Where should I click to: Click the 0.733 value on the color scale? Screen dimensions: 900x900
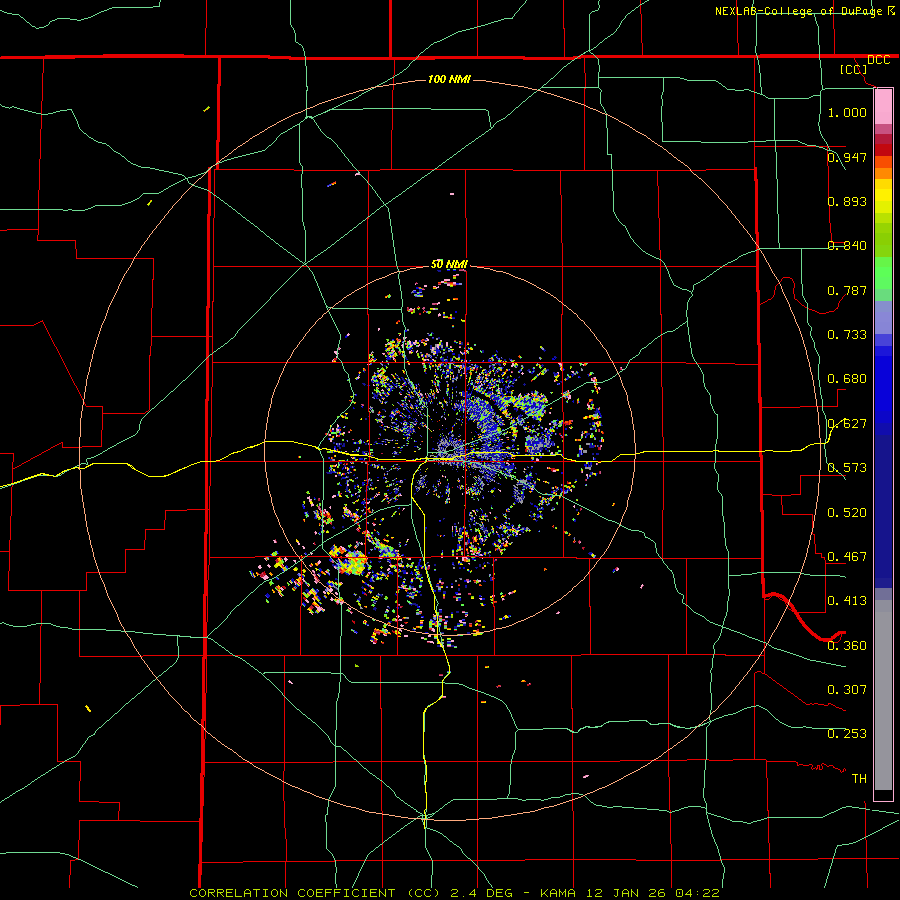coord(847,335)
